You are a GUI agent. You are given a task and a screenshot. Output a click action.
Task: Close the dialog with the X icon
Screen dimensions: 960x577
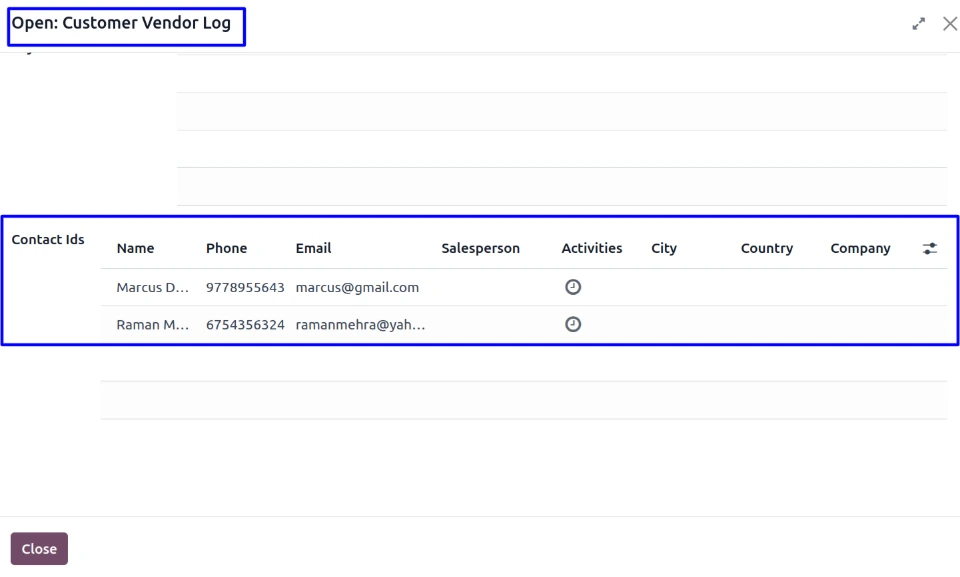949,24
